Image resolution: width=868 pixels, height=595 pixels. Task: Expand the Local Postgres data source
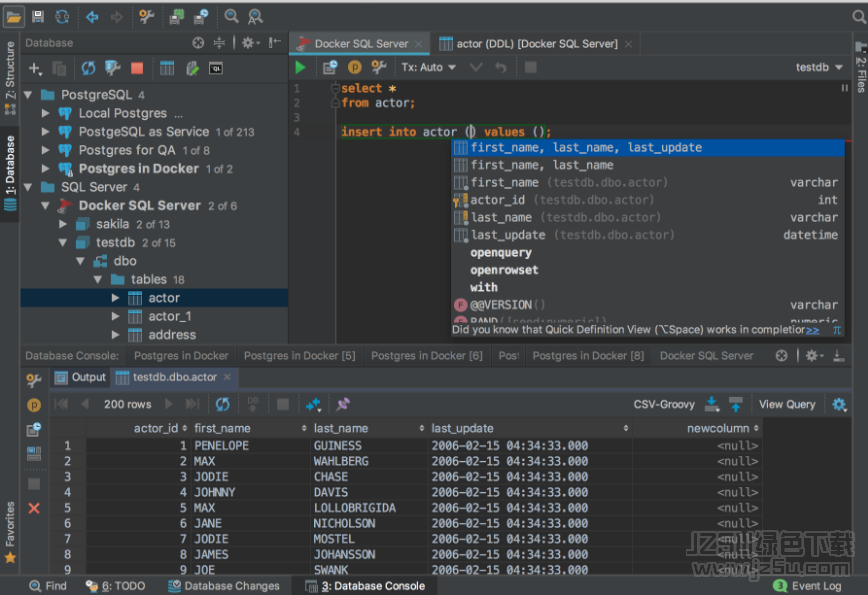[46, 113]
